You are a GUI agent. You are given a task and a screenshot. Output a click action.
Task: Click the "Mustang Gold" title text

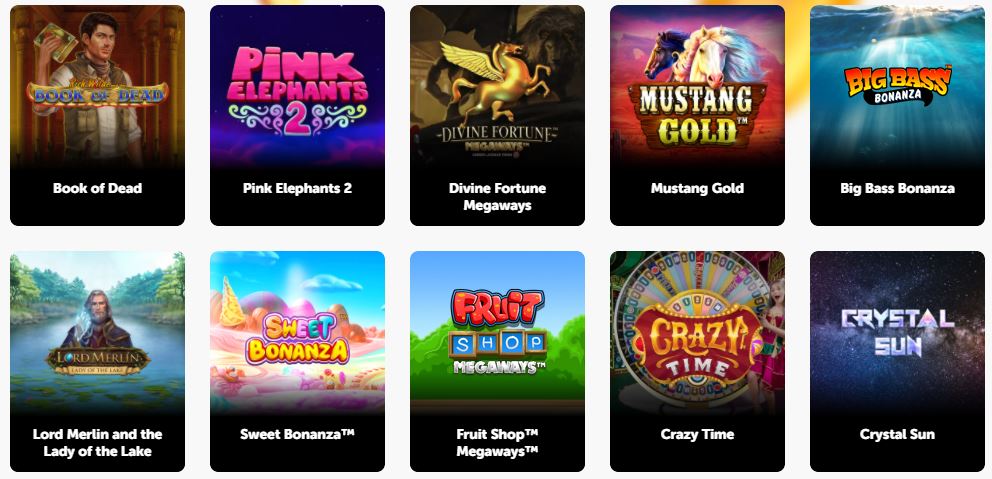[x=697, y=188]
